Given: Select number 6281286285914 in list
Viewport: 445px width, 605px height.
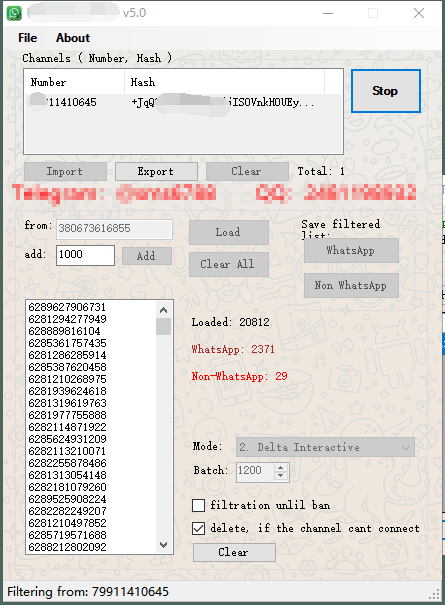Looking at the screenshot, I should click(67, 355).
